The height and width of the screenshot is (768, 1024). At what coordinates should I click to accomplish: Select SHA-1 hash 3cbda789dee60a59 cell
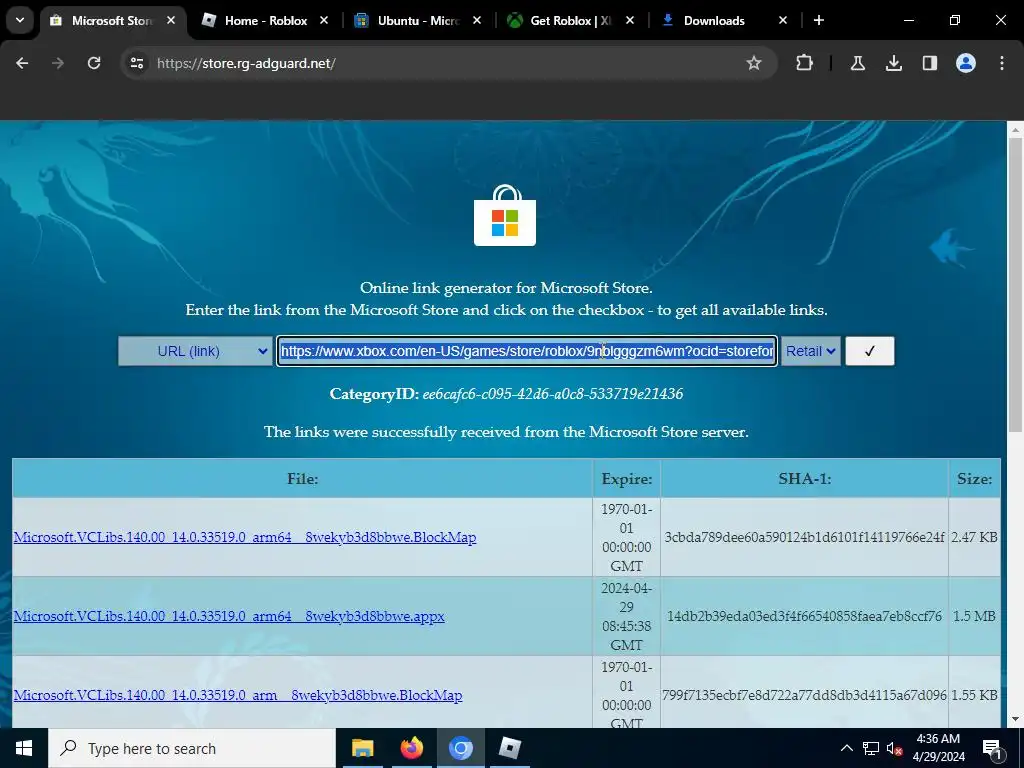805,537
